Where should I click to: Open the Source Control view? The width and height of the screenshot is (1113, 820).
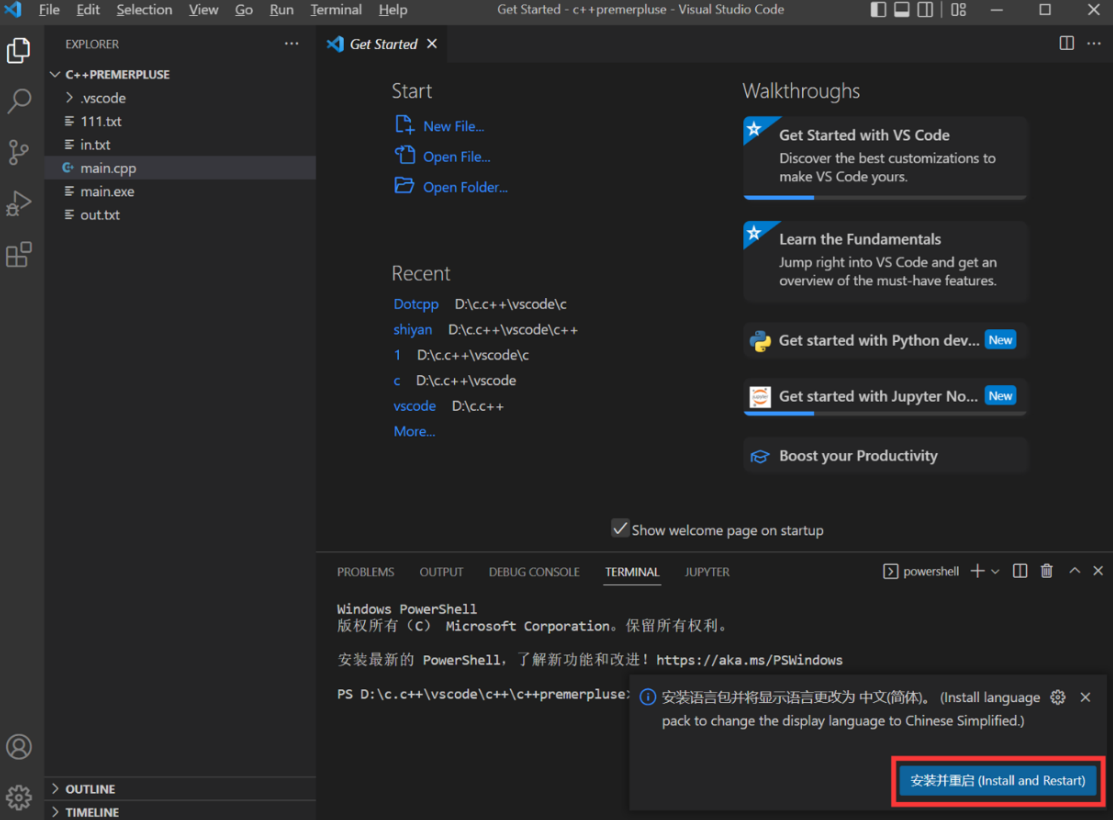(19, 152)
